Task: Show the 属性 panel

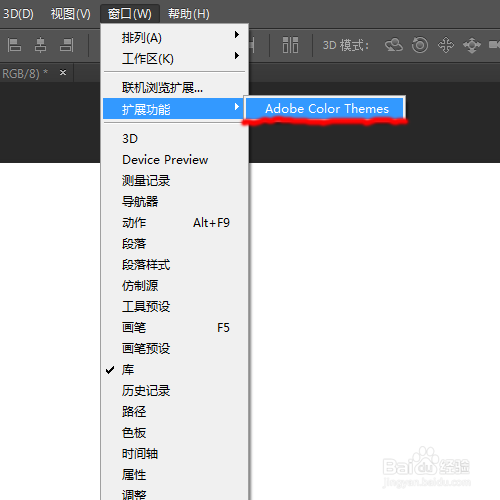Action: (175, 475)
